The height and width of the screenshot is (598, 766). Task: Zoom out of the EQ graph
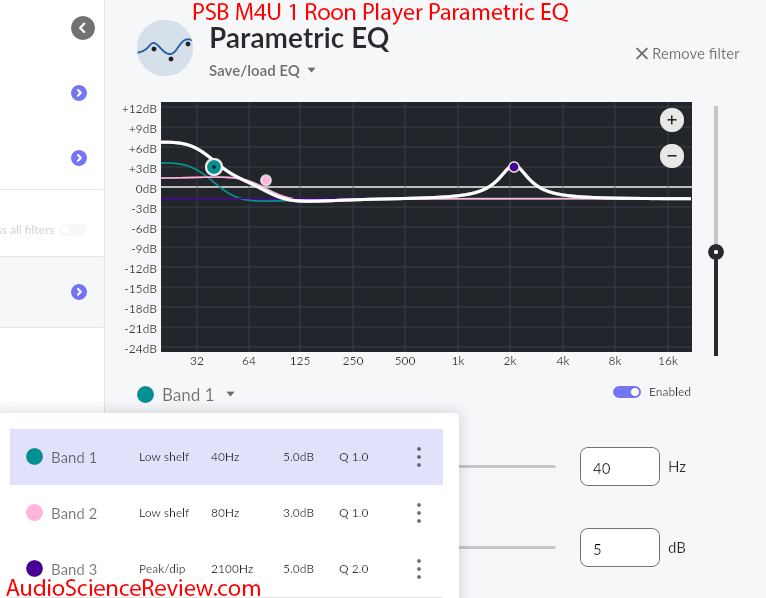672,156
